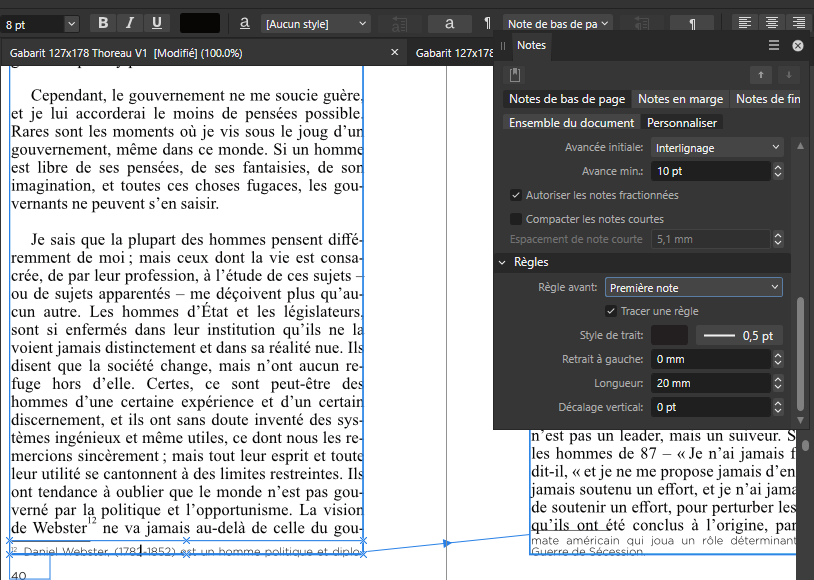Click the 'Retrait à gauche' stepper
This screenshot has height=580, width=814.
pyautogui.click(x=778, y=359)
